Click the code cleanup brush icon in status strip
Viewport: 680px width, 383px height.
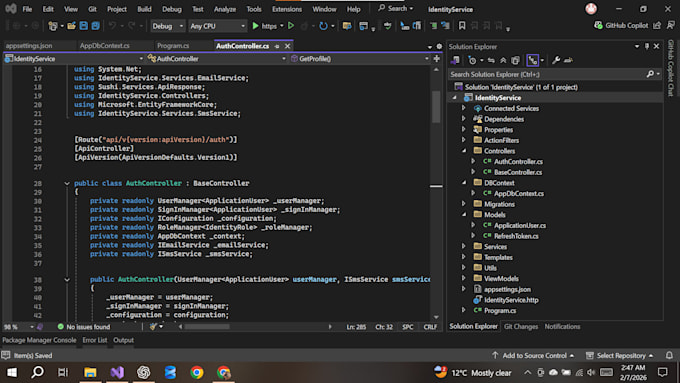click(x=153, y=327)
